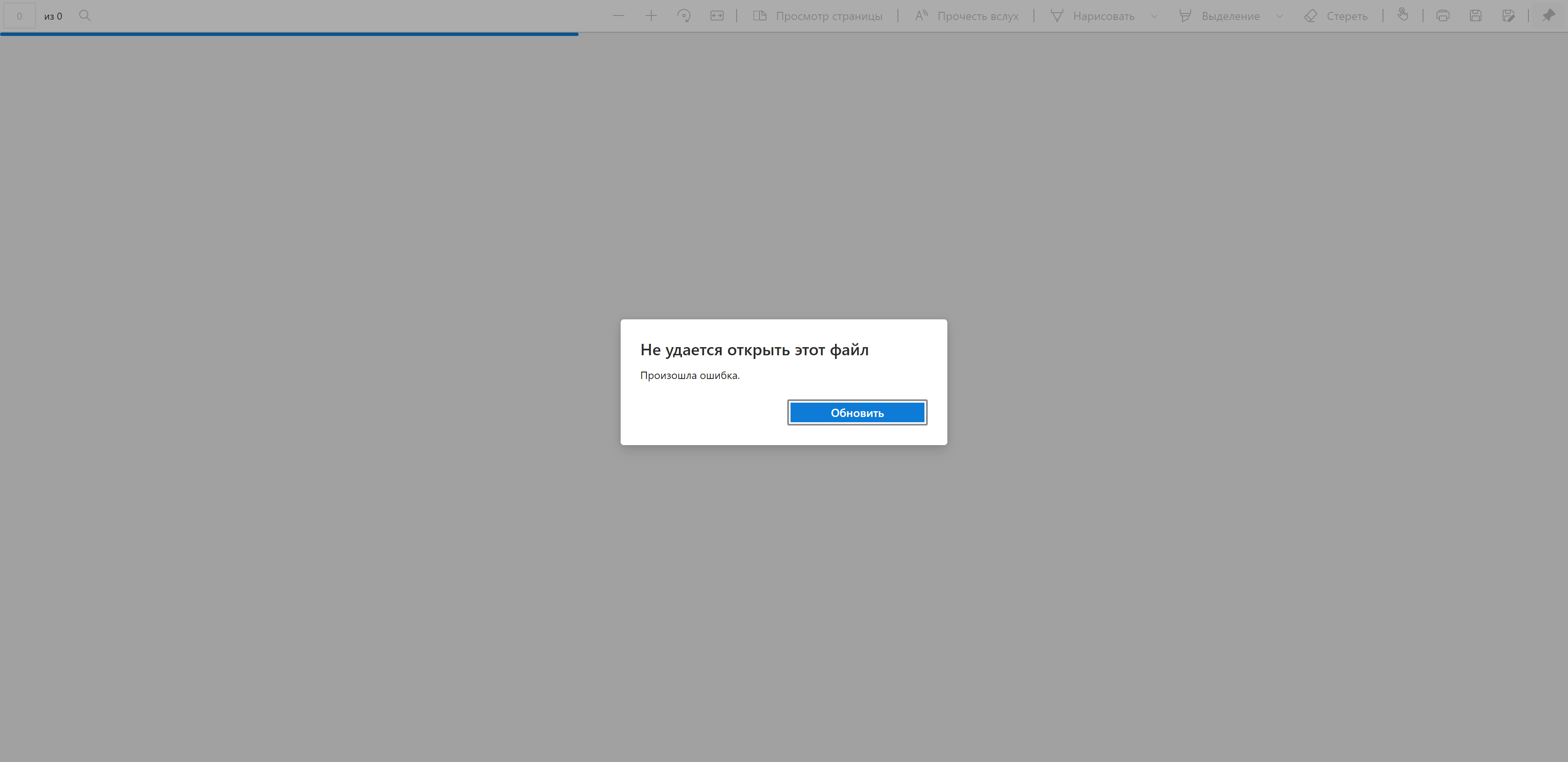Select the Нарисовать draw tool

click(1093, 16)
